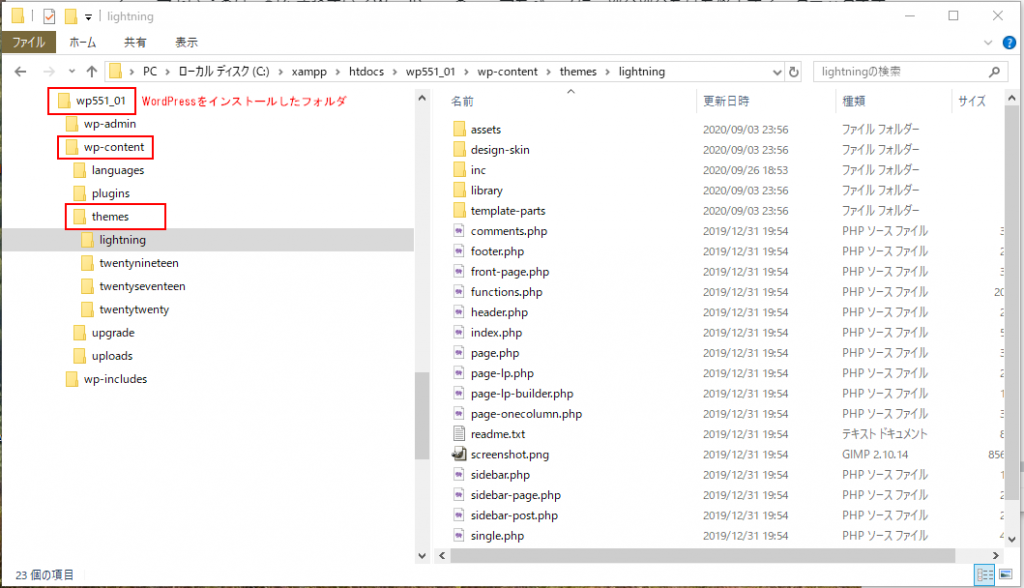Click the lightningの検索 search box
The height and width of the screenshot is (588, 1024).
pyautogui.click(x=900, y=72)
